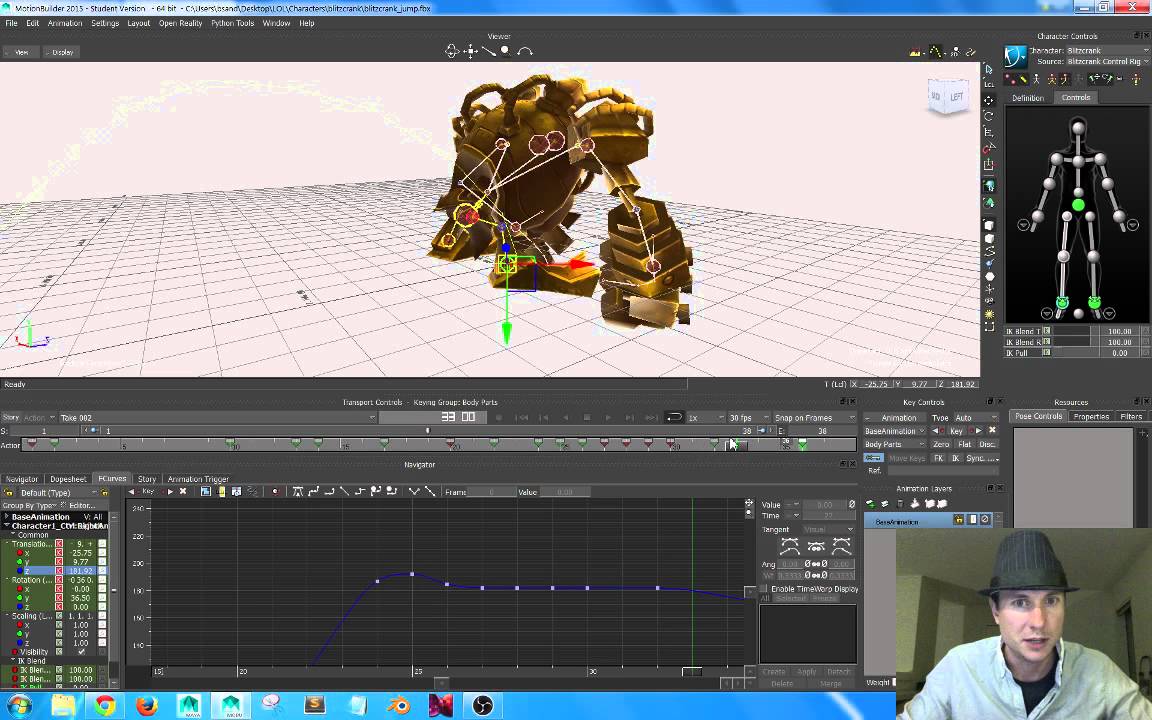Open the 1x playback speed dropdown

tap(705, 418)
